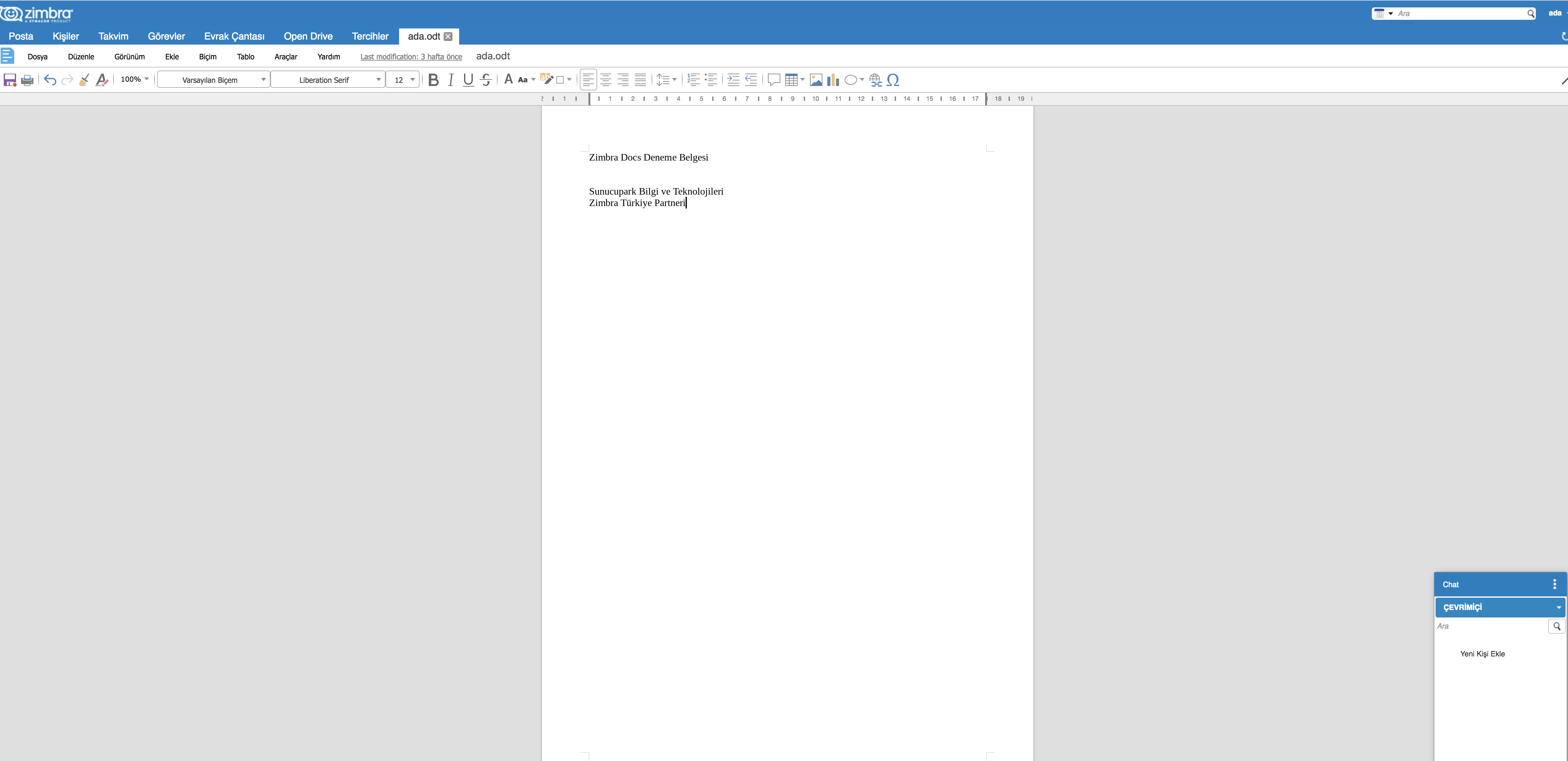Insert a chart
Viewport: 1568px width, 761px height.
(x=833, y=80)
